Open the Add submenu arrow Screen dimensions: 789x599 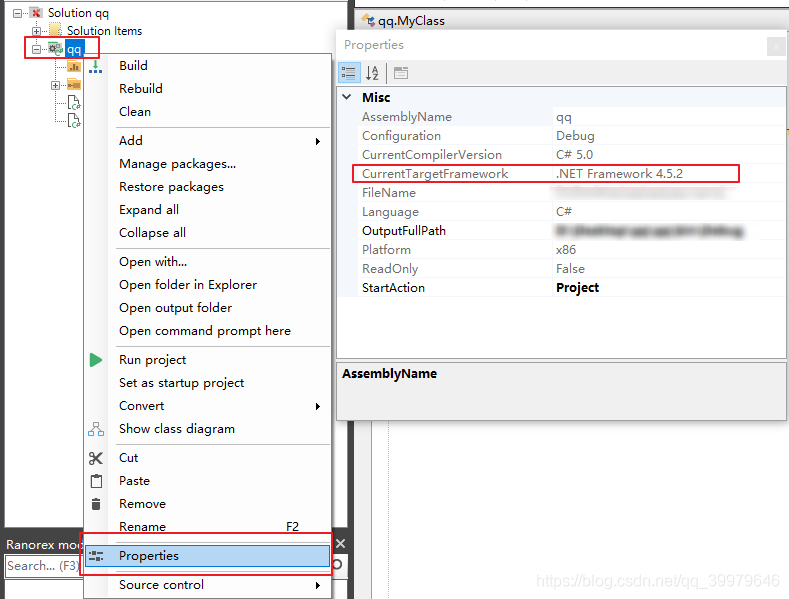318,141
